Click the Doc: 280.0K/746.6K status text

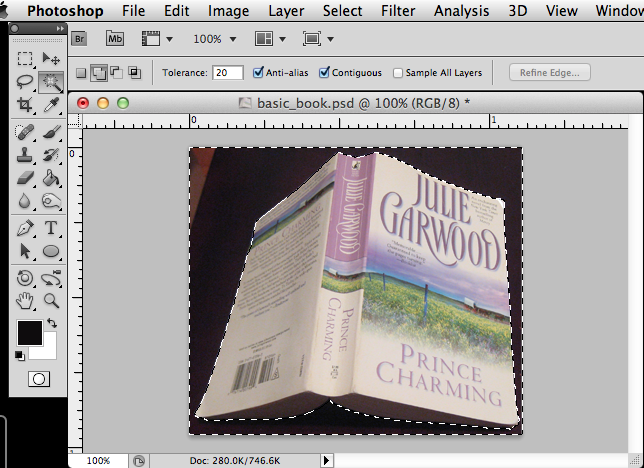pos(235,461)
